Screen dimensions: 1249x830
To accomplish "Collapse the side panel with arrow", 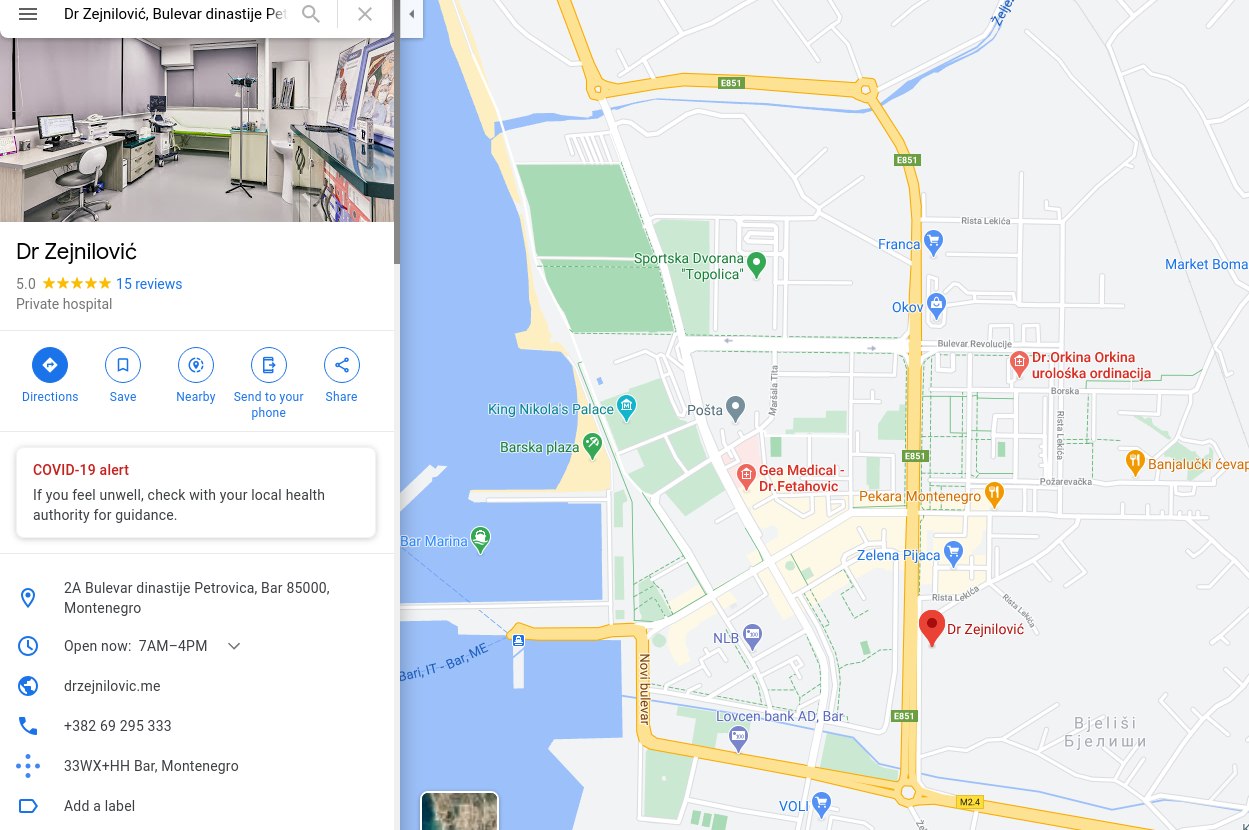I will [412, 14].
